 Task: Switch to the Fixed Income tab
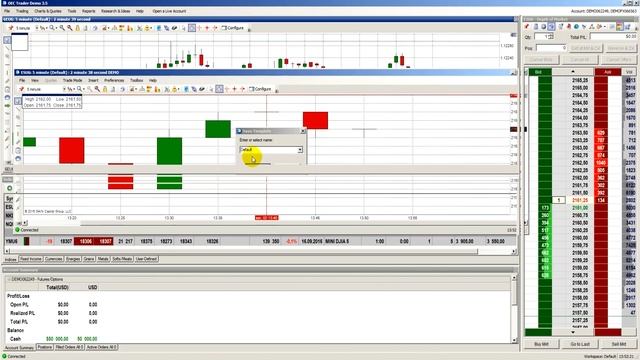click(x=31, y=259)
